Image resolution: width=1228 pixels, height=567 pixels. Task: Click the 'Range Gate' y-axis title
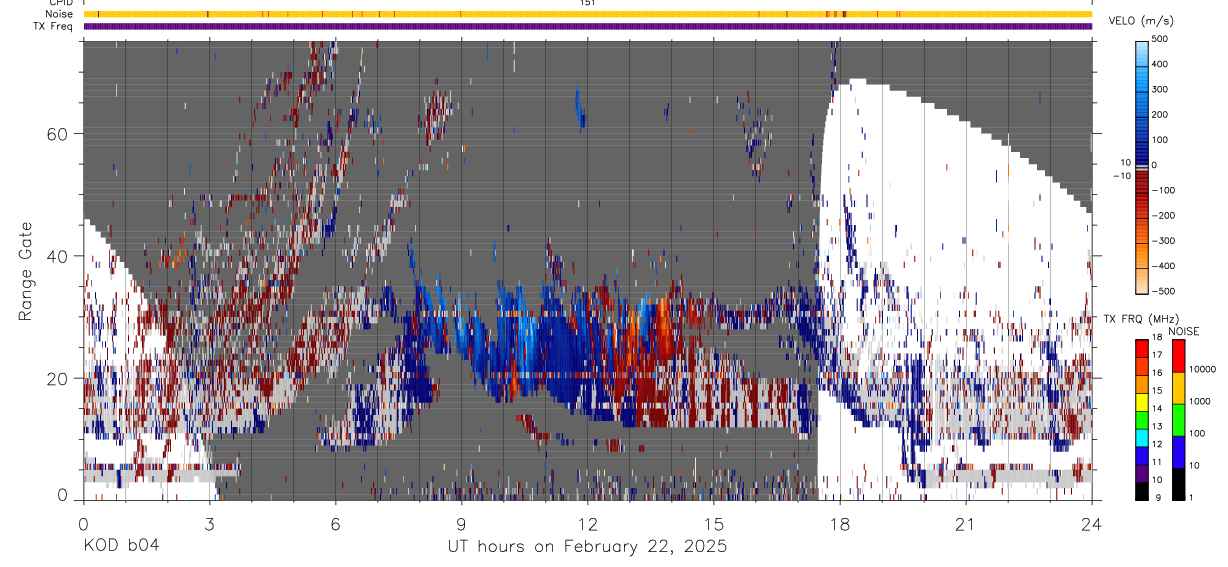click(x=27, y=272)
